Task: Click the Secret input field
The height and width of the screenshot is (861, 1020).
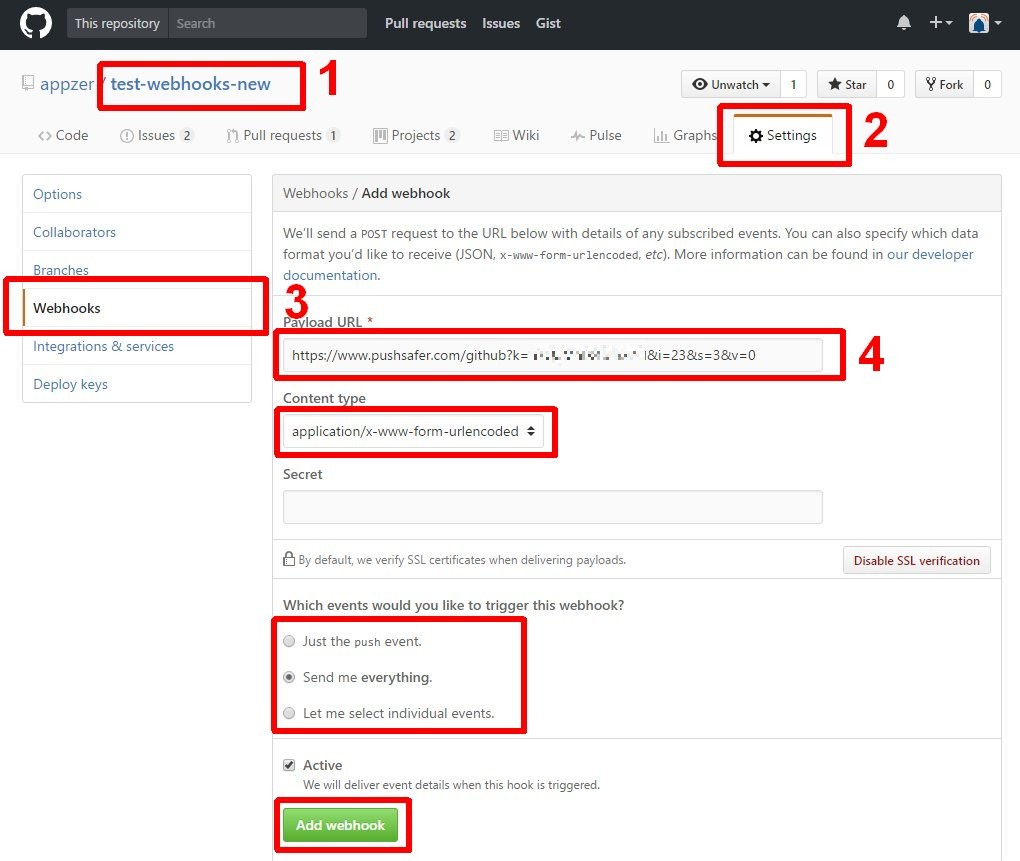Action: tap(552, 507)
